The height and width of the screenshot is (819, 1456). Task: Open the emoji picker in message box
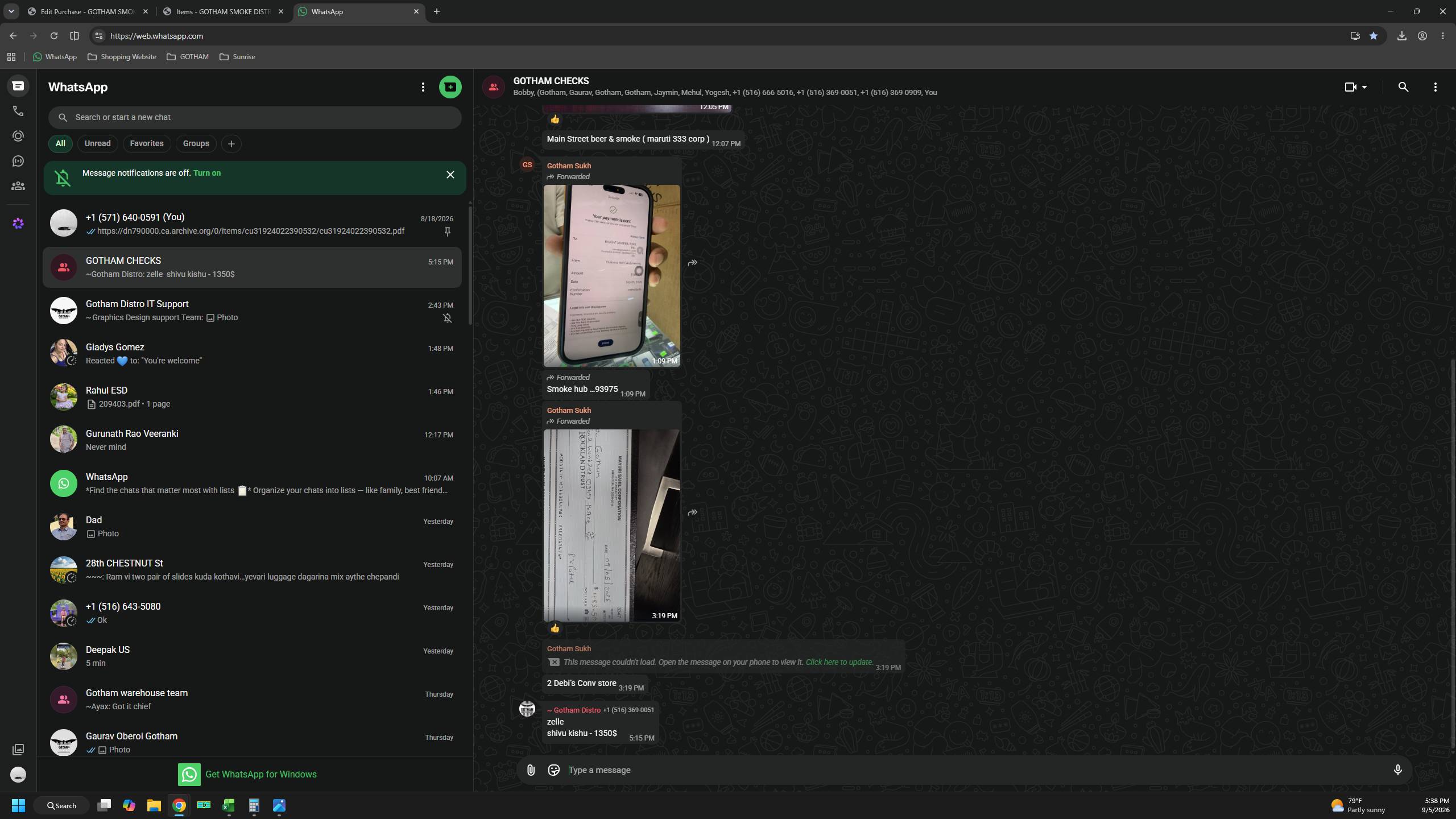[x=553, y=770]
